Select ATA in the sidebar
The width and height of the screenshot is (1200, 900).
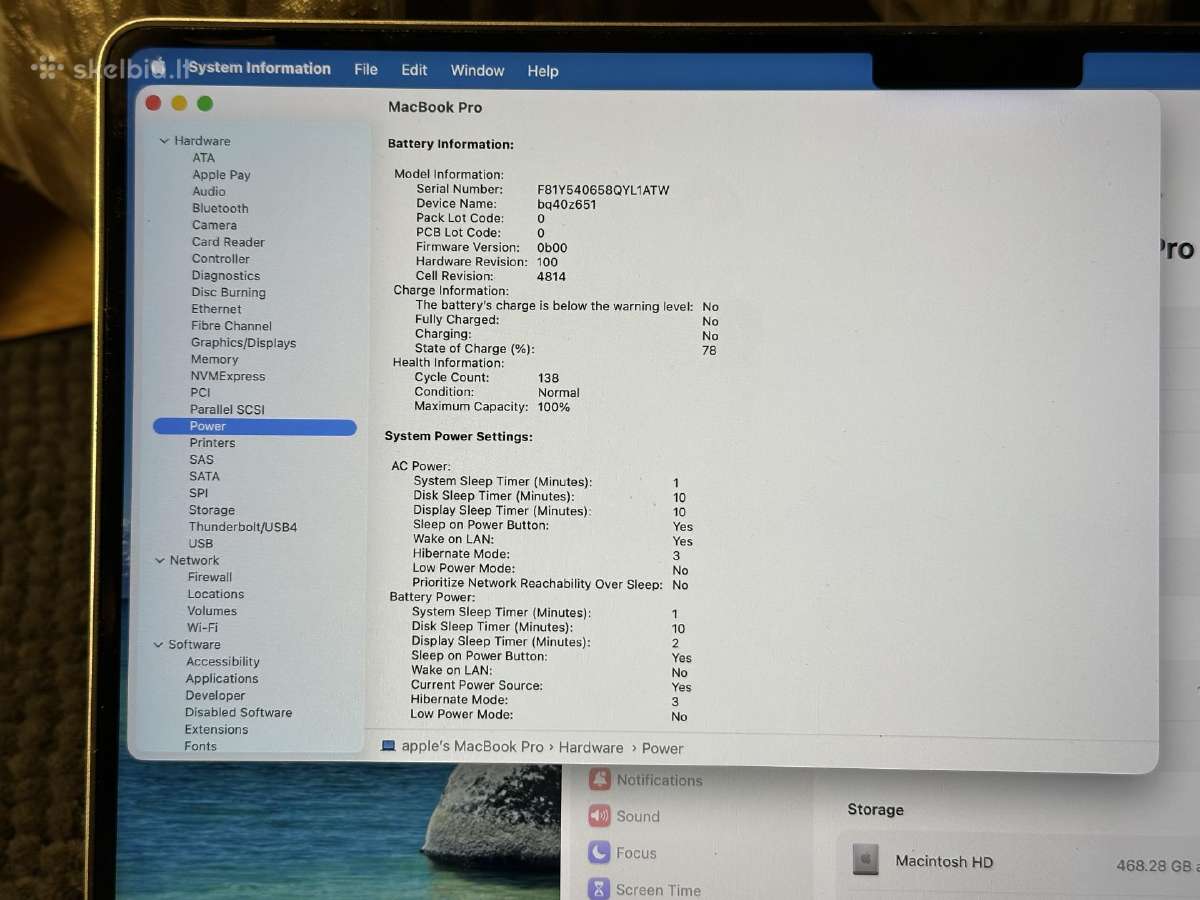203,158
